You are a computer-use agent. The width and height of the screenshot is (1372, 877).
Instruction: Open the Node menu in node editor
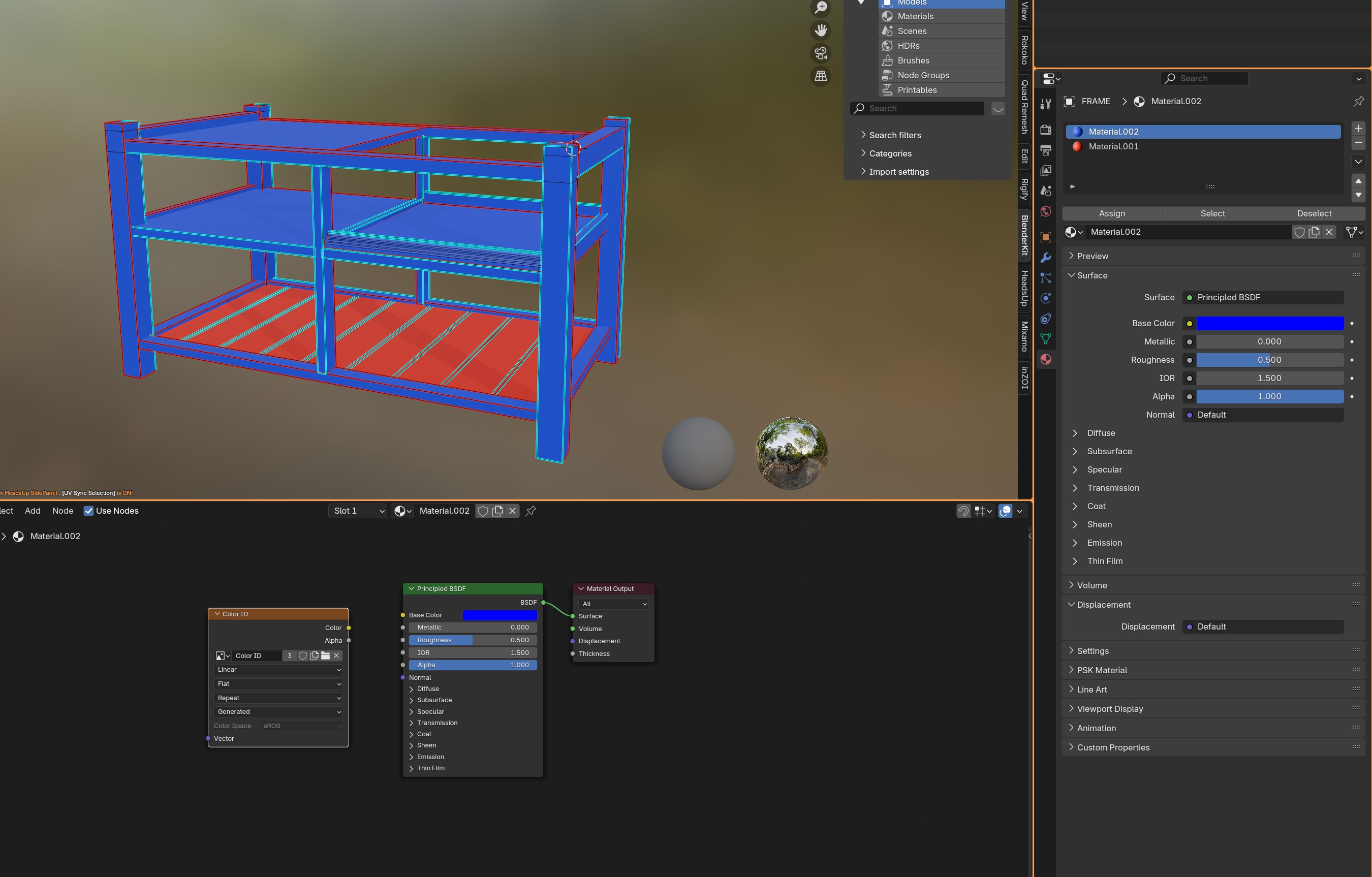coord(63,511)
